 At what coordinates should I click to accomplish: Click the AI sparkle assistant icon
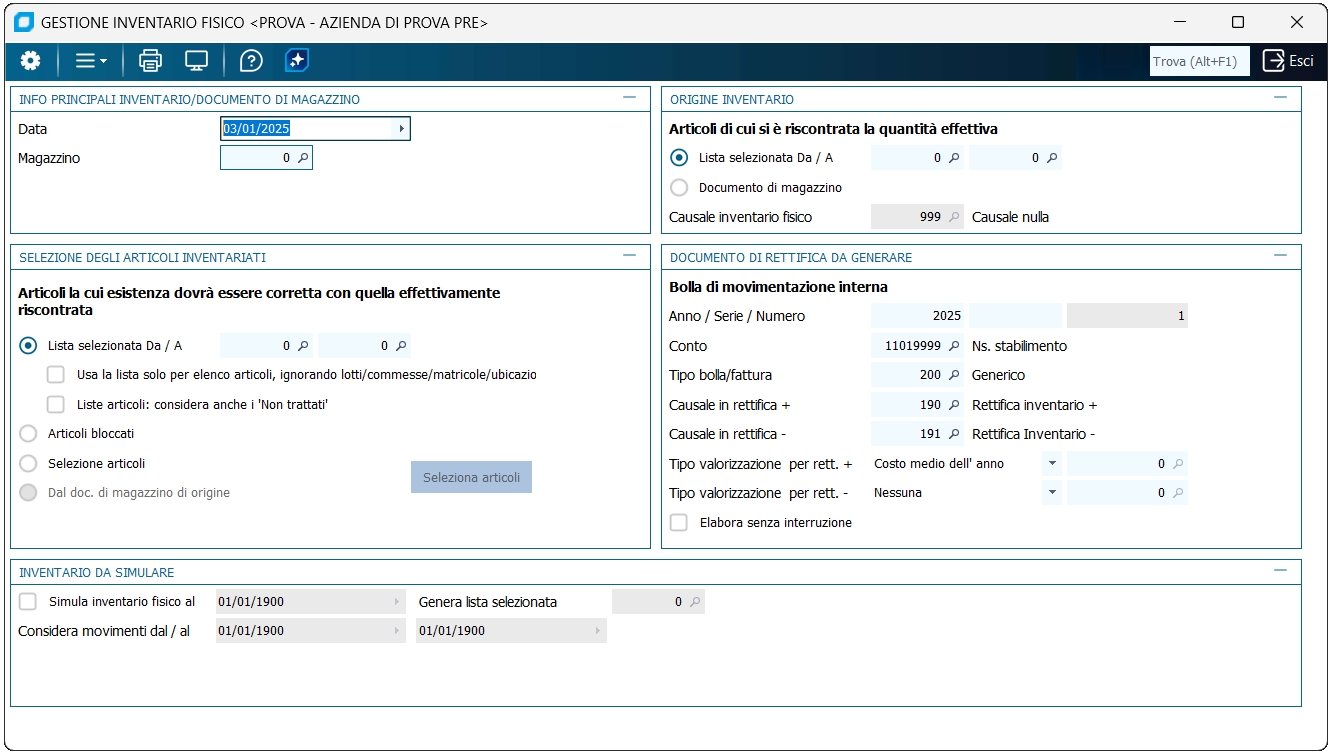click(297, 61)
